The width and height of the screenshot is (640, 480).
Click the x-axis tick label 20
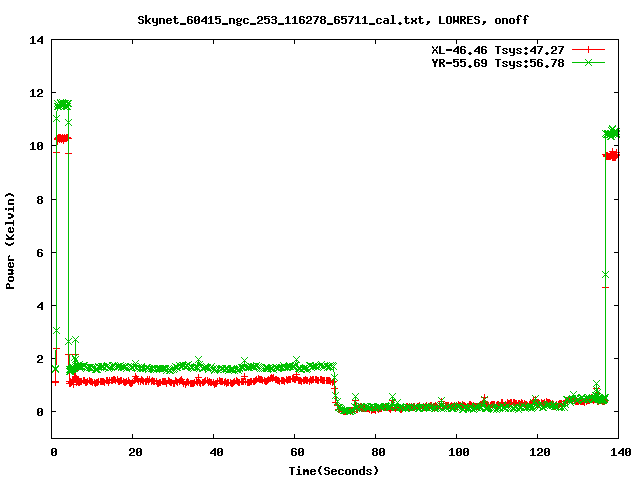tap(135, 452)
